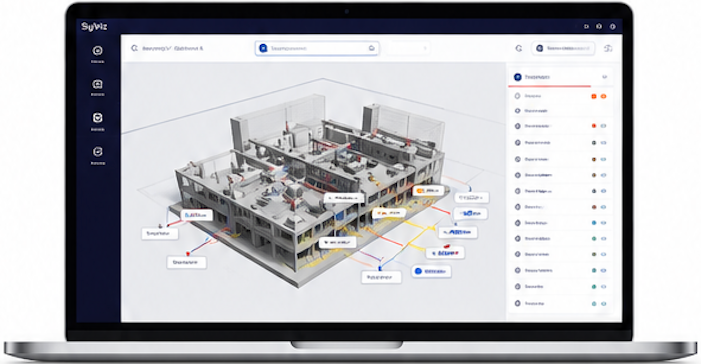The image size is (701, 364).
Task: Open the faded dropdown right of the center search field
Action: (408, 48)
